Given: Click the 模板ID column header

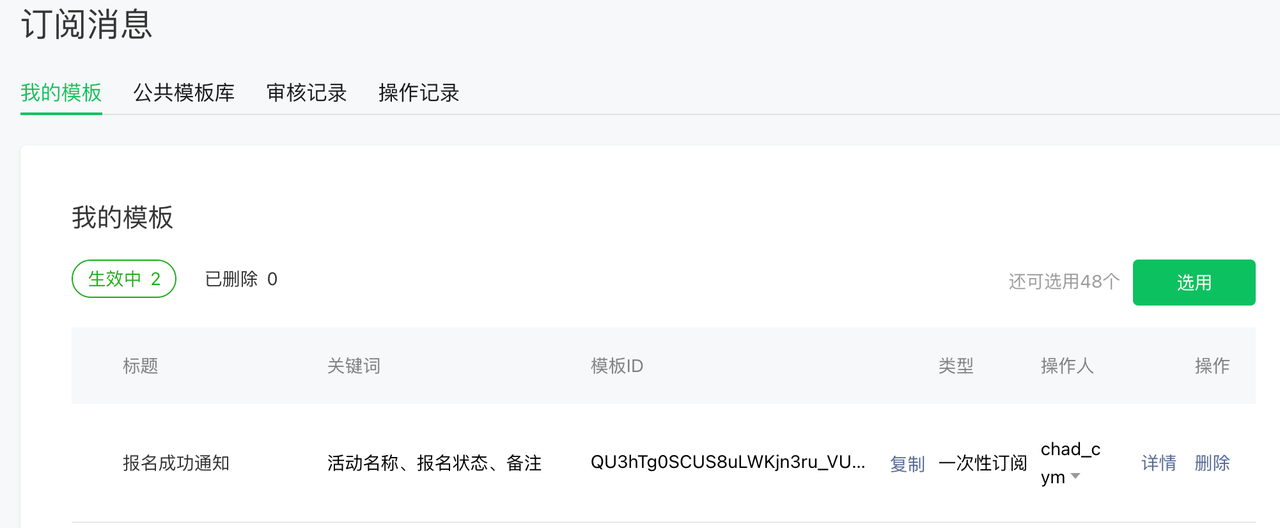Looking at the screenshot, I should tap(617, 366).
